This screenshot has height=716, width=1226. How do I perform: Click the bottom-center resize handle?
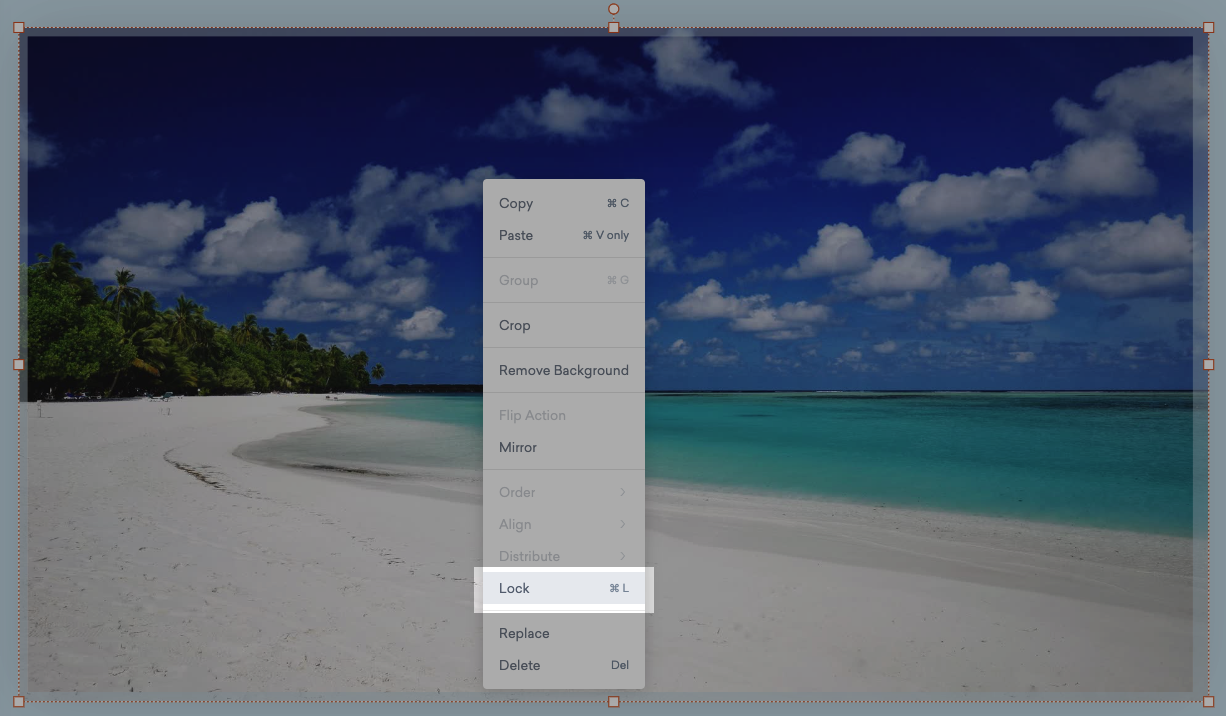click(614, 701)
